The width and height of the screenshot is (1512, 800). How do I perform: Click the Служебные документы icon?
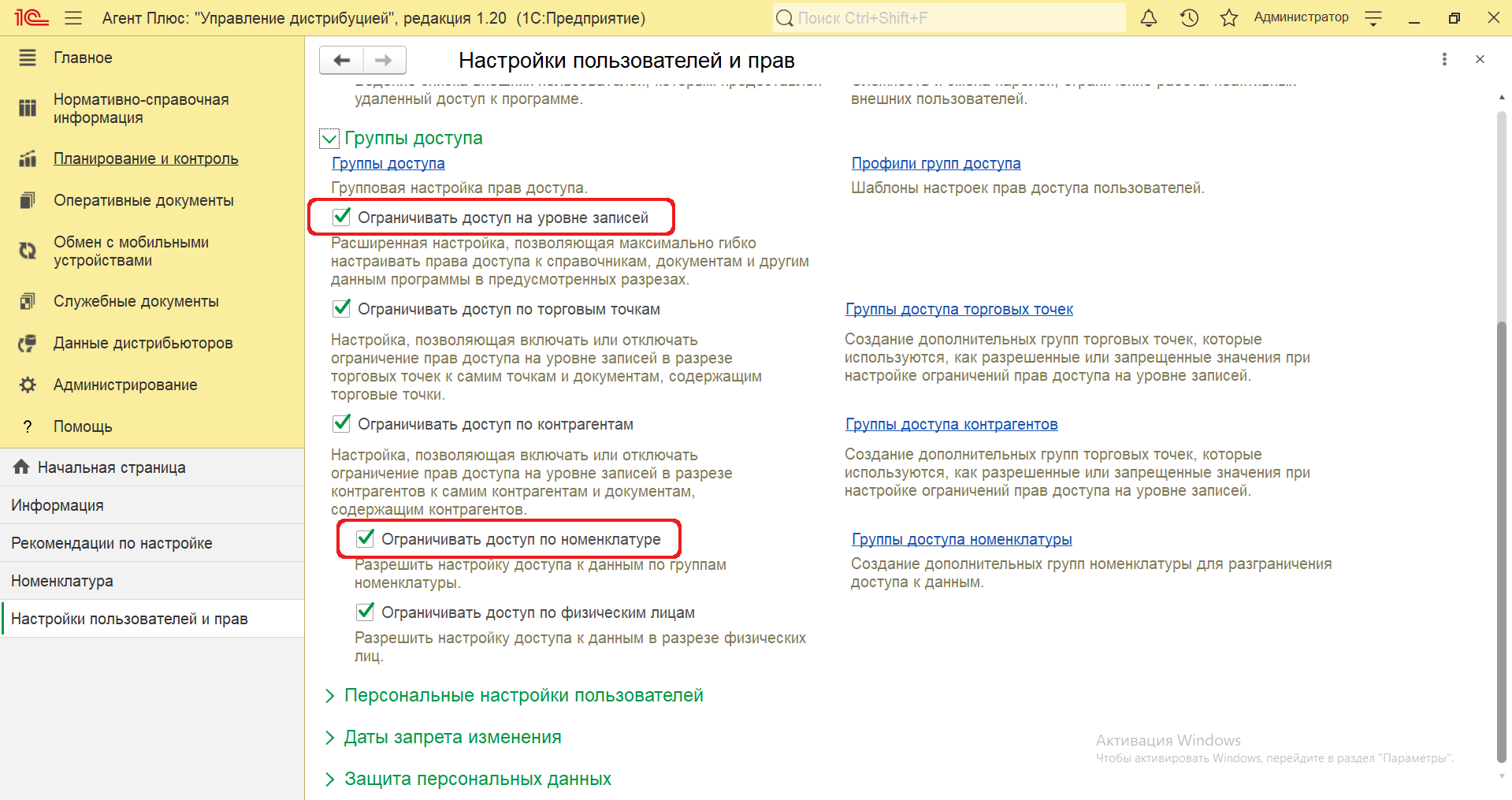28,301
